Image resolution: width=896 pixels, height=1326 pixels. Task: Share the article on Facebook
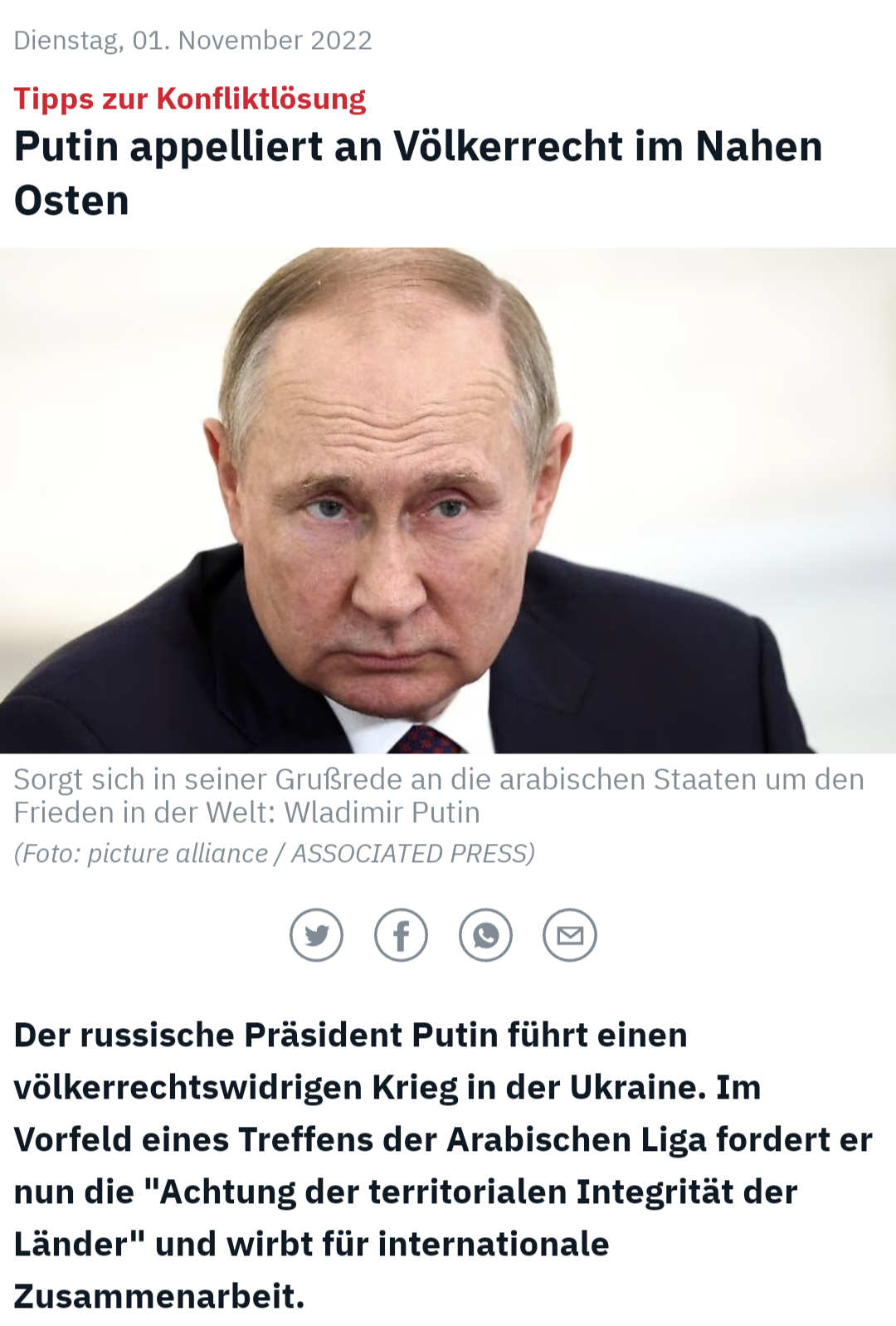click(401, 935)
